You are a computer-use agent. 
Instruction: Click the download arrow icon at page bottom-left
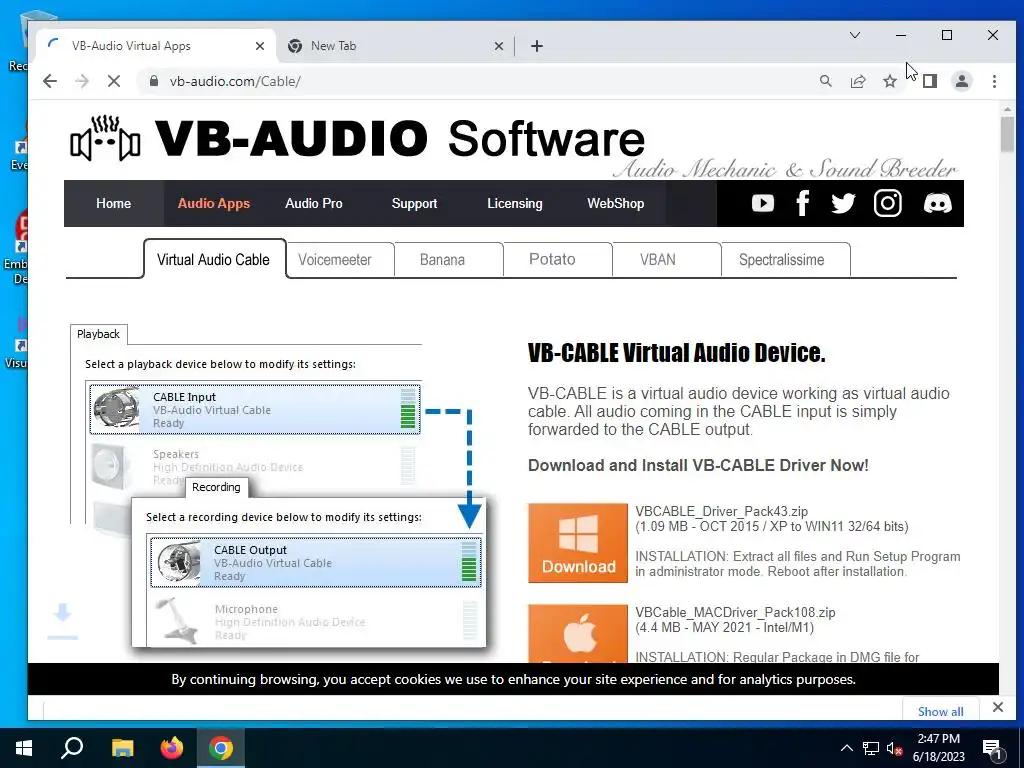(62, 620)
